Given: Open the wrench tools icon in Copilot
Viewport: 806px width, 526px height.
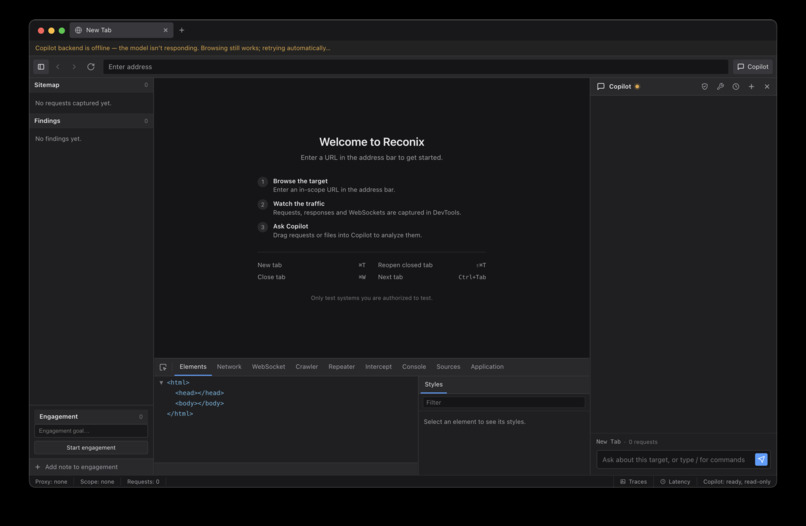Looking at the screenshot, I should [x=720, y=86].
